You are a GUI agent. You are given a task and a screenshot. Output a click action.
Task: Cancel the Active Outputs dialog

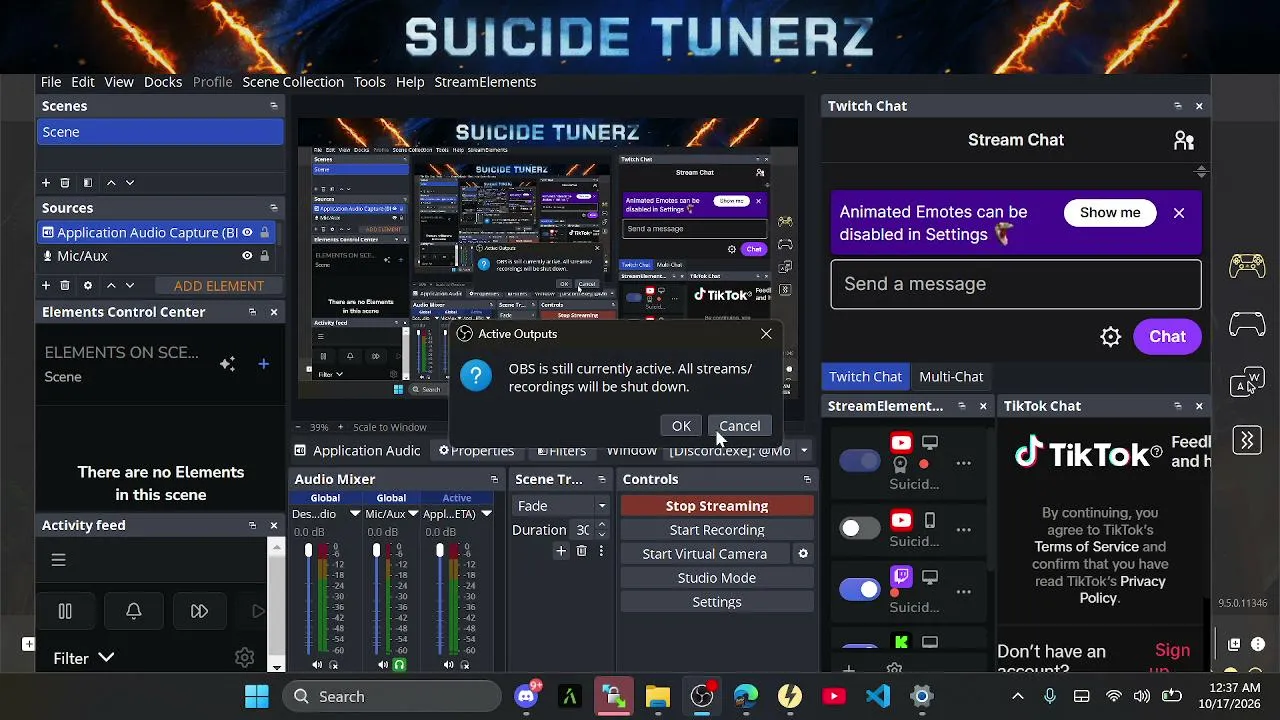tap(739, 426)
